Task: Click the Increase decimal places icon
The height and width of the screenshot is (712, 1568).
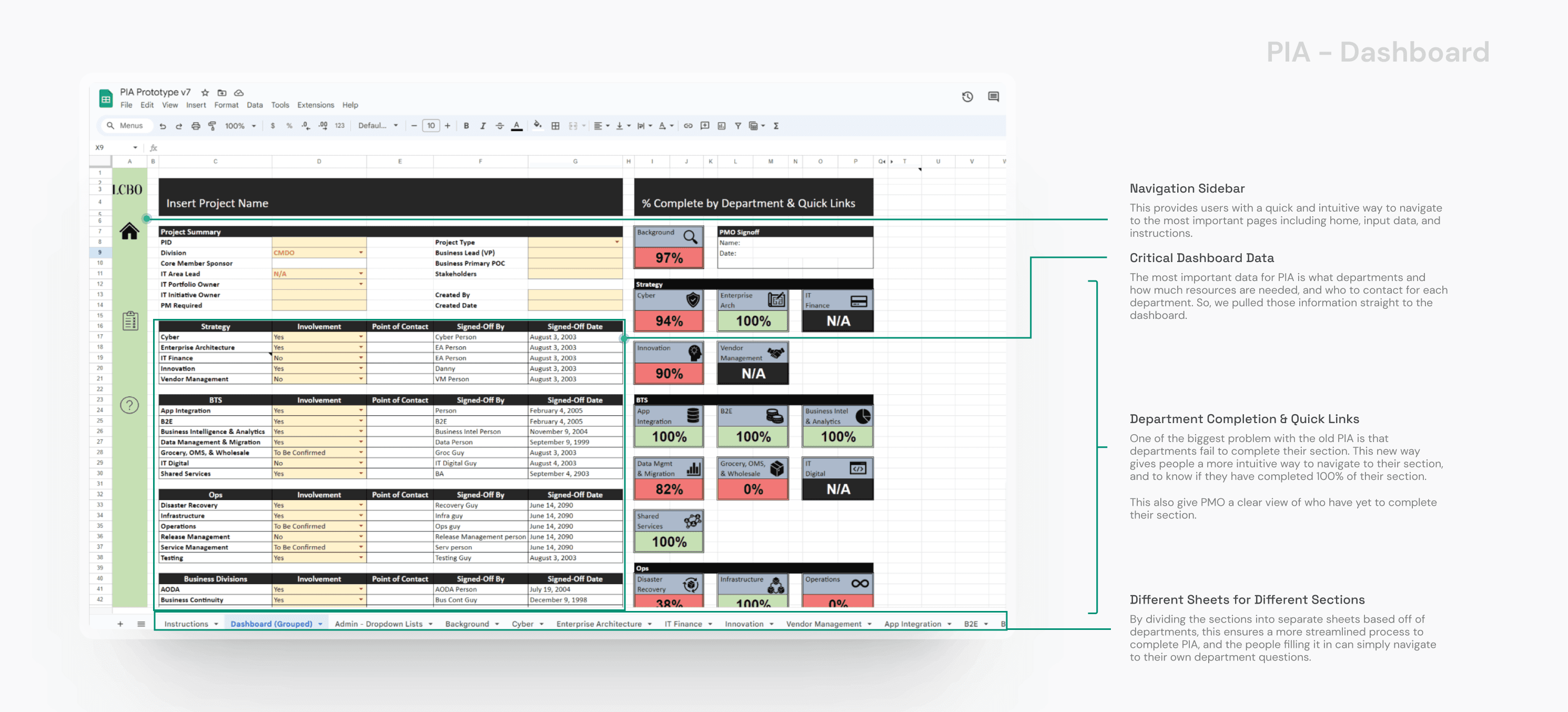Action: coord(322,126)
